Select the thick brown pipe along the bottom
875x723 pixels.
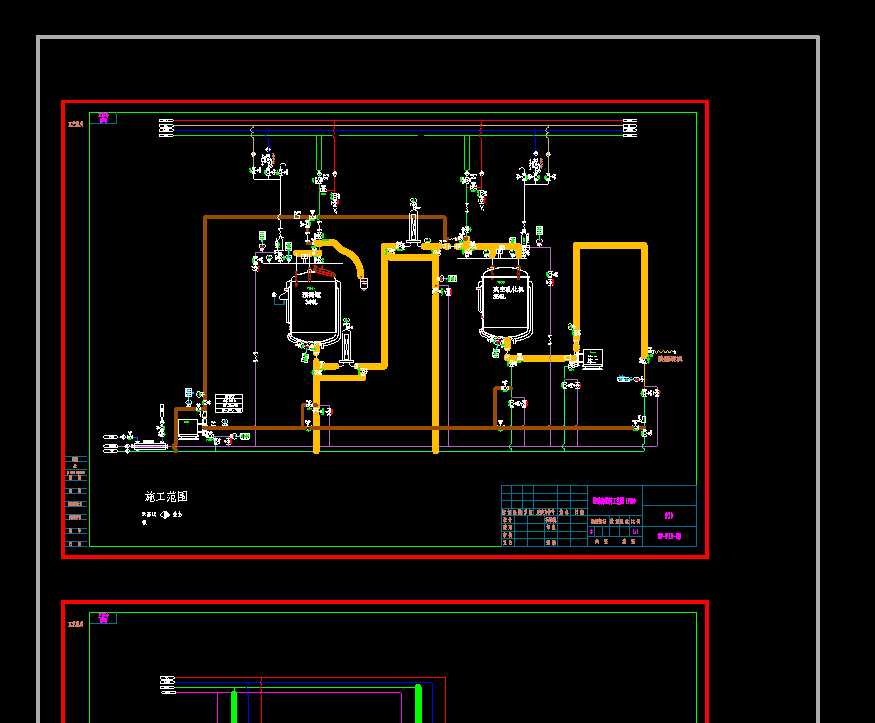pyautogui.click(x=400, y=428)
